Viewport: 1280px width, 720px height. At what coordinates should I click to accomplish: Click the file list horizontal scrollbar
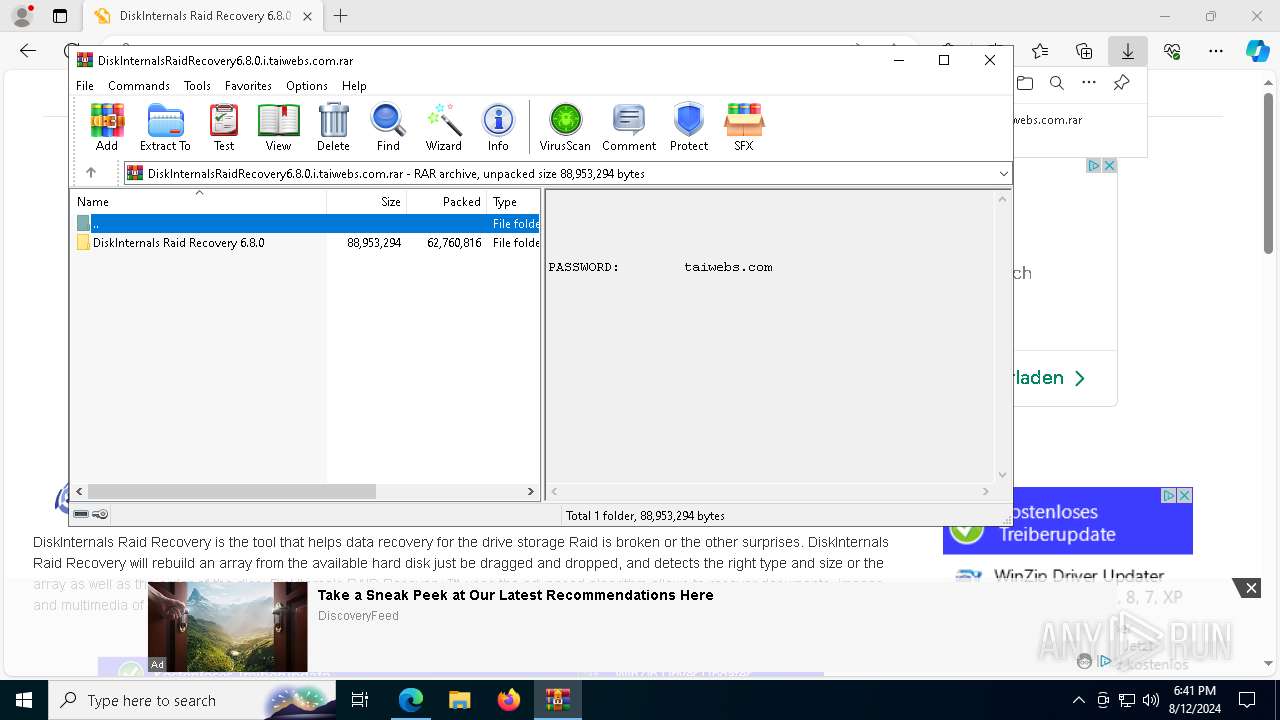click(231, 492)
